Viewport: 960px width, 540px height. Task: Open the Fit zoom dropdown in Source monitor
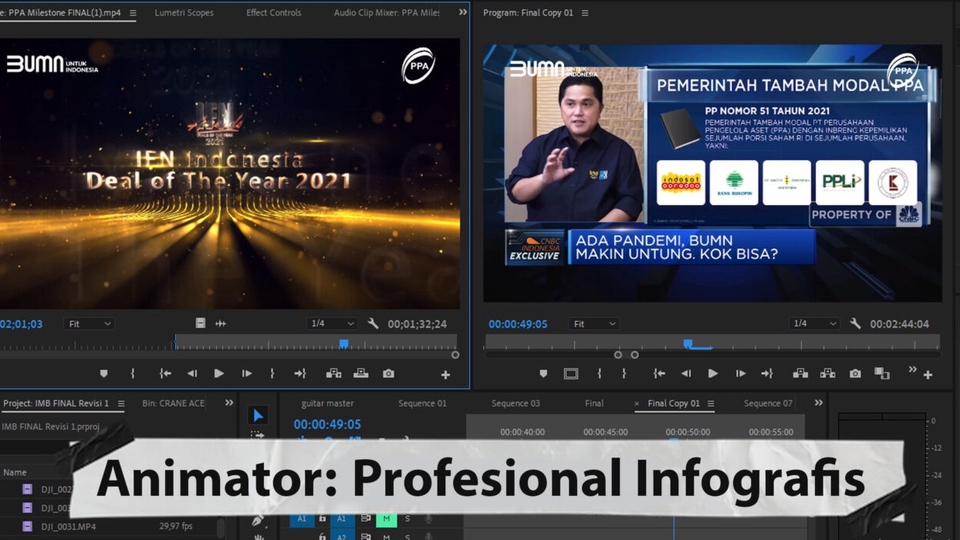tap(88, 324)
